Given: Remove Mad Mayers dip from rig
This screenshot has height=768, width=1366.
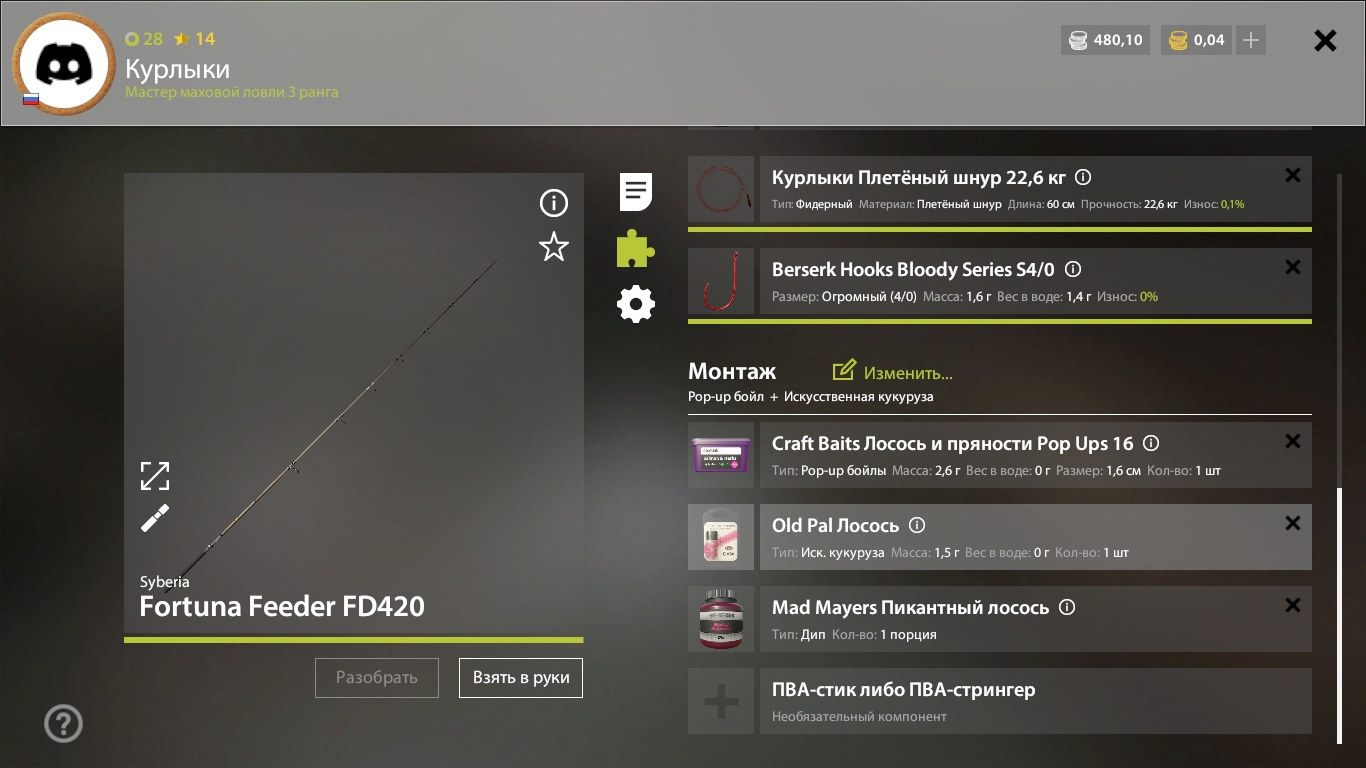Looking at the screenshot, I should [1293, 605].
